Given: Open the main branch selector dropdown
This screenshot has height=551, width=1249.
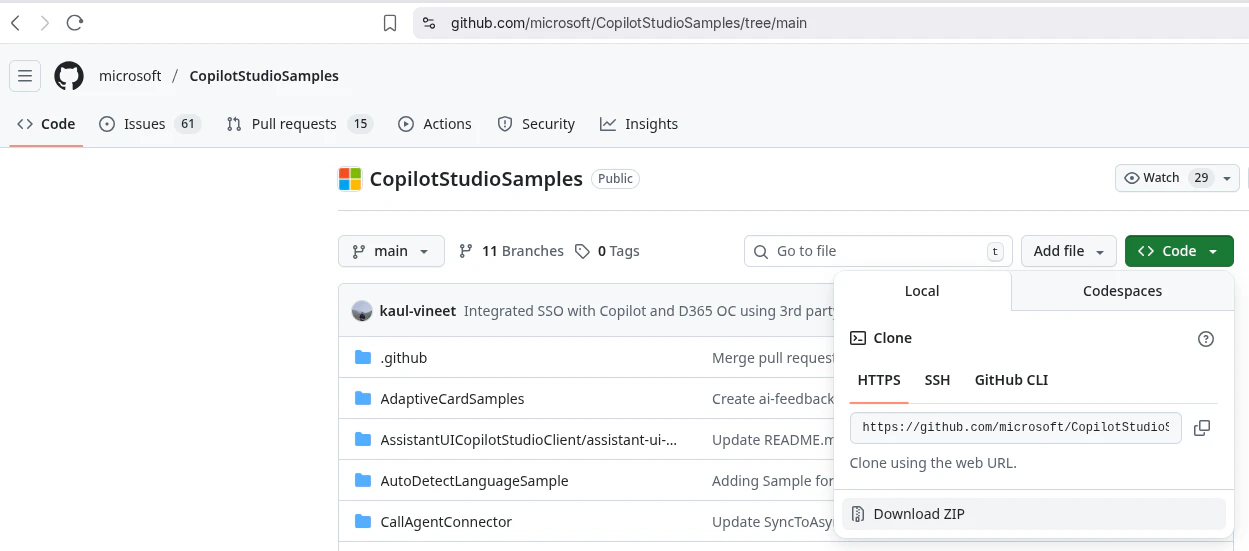Looking at the screenshot, I should pyautogui.click(x=391, y=251).
